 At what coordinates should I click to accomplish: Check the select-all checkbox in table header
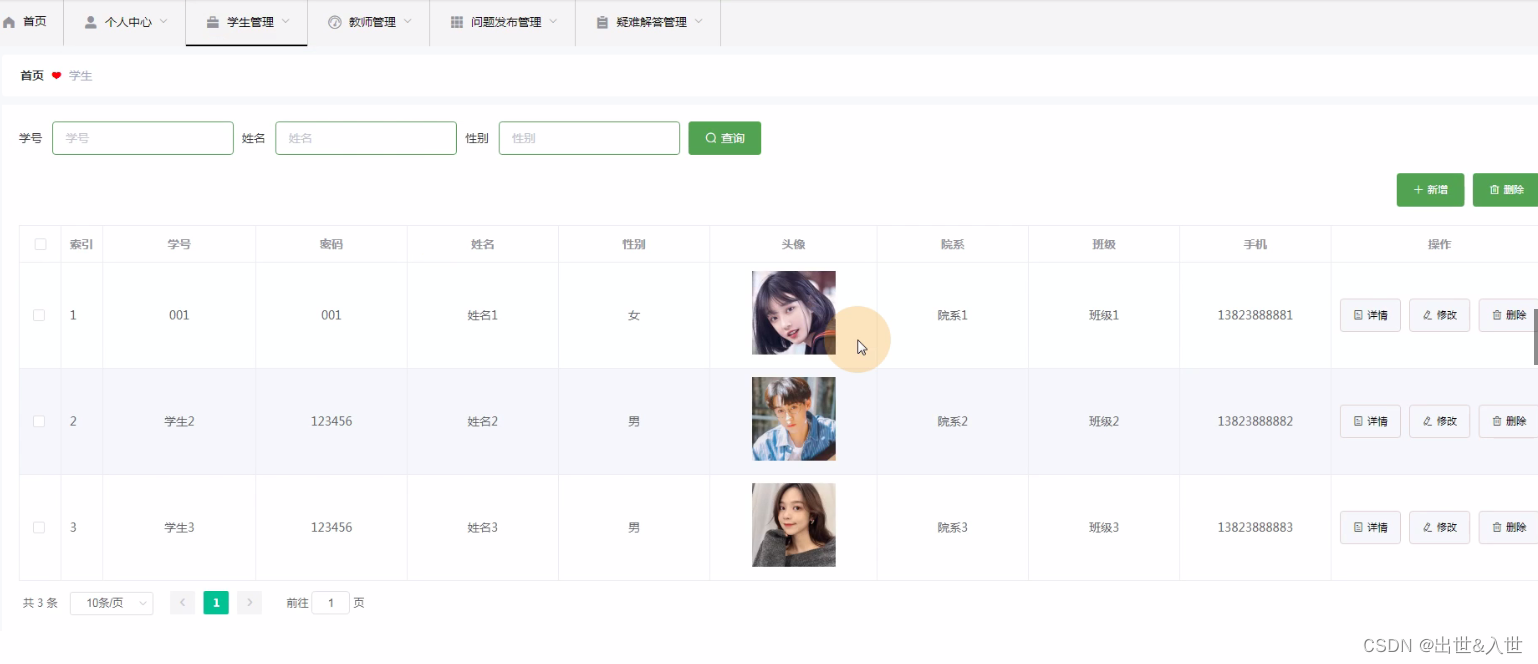39,243
